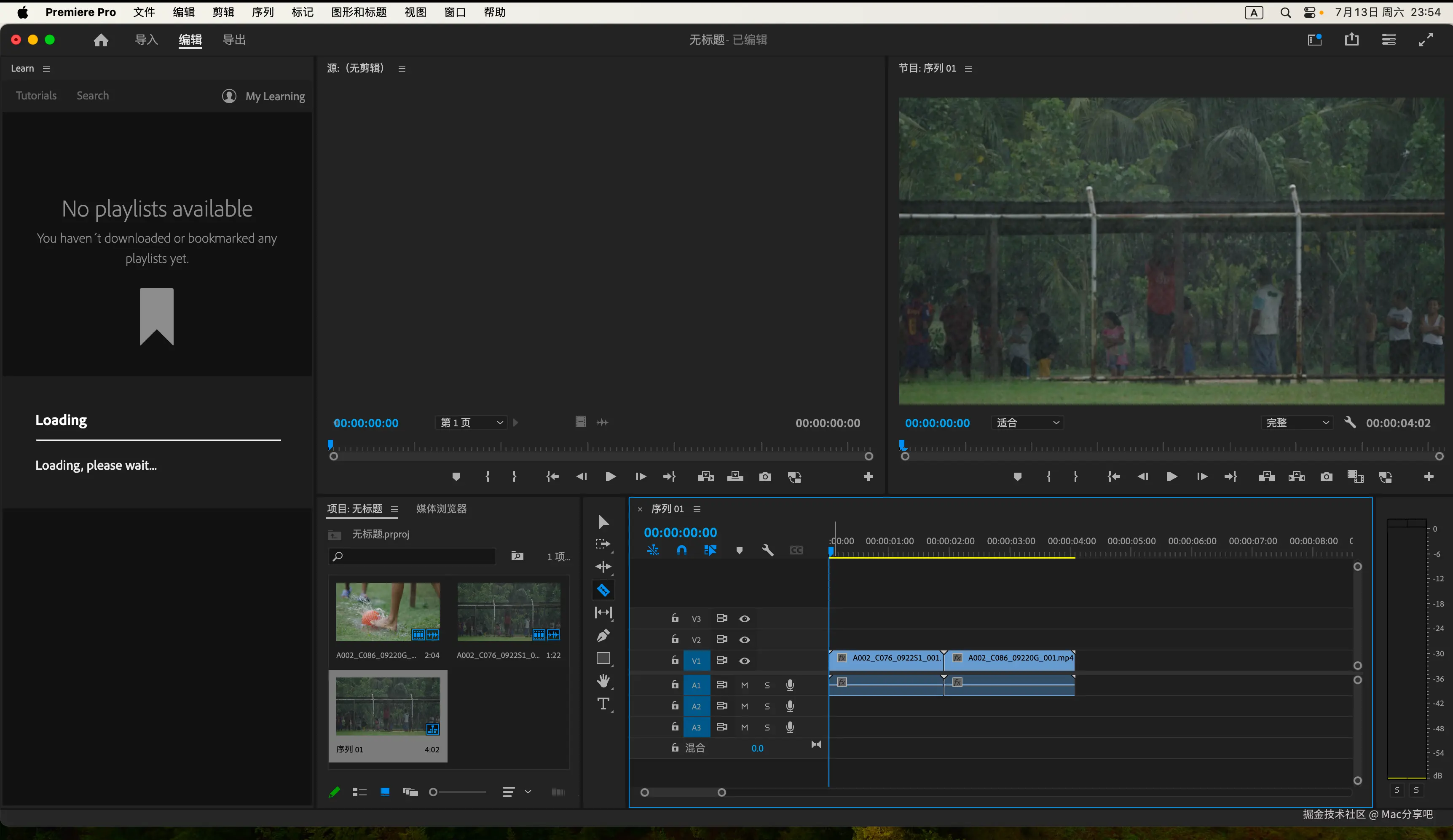The width and height of the screenshot is (1453, 840).
Task: Go to the 导出 workspace
Action: click(x=234, y=40)
